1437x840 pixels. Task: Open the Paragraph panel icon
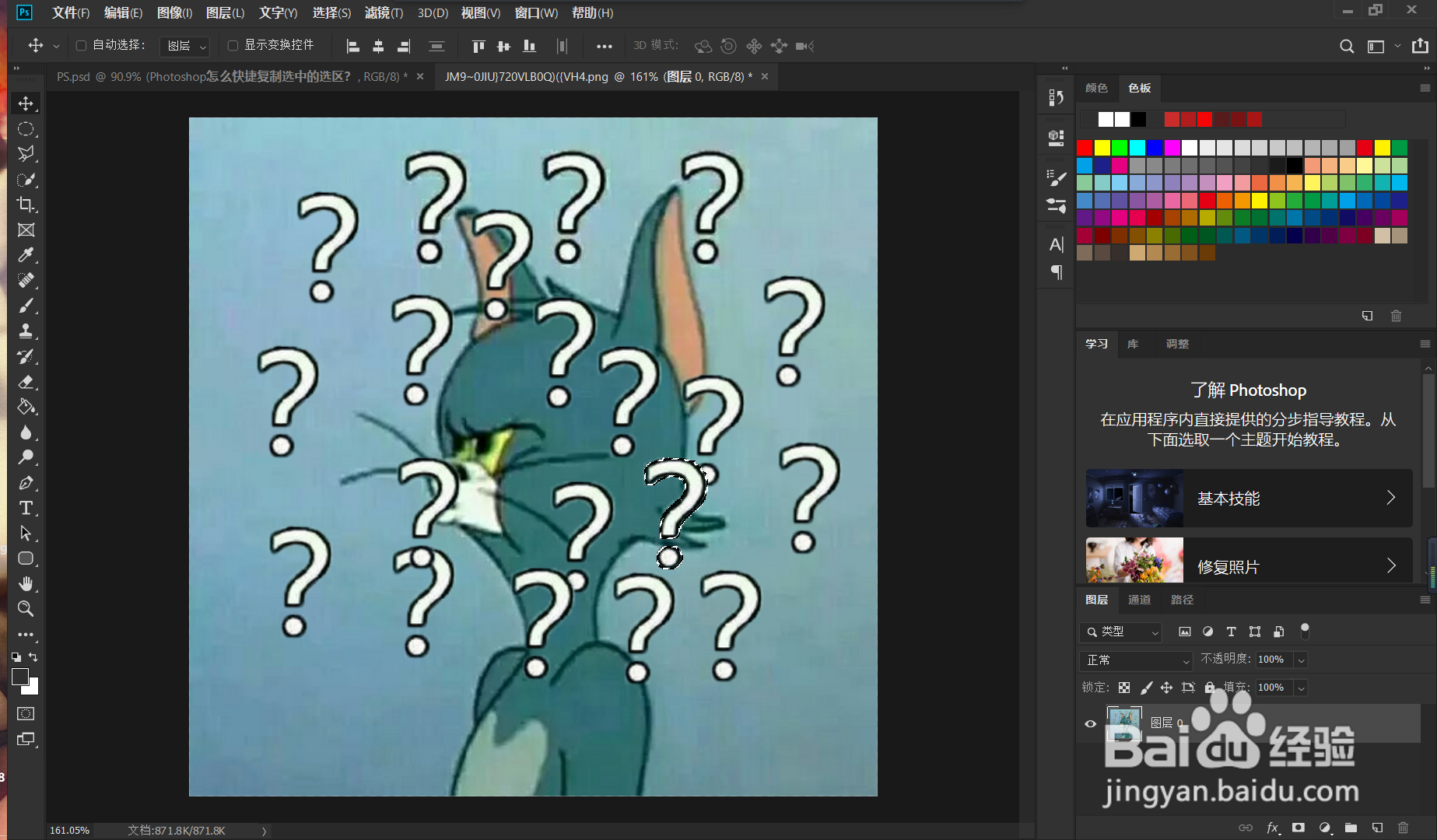point(1056,272)
